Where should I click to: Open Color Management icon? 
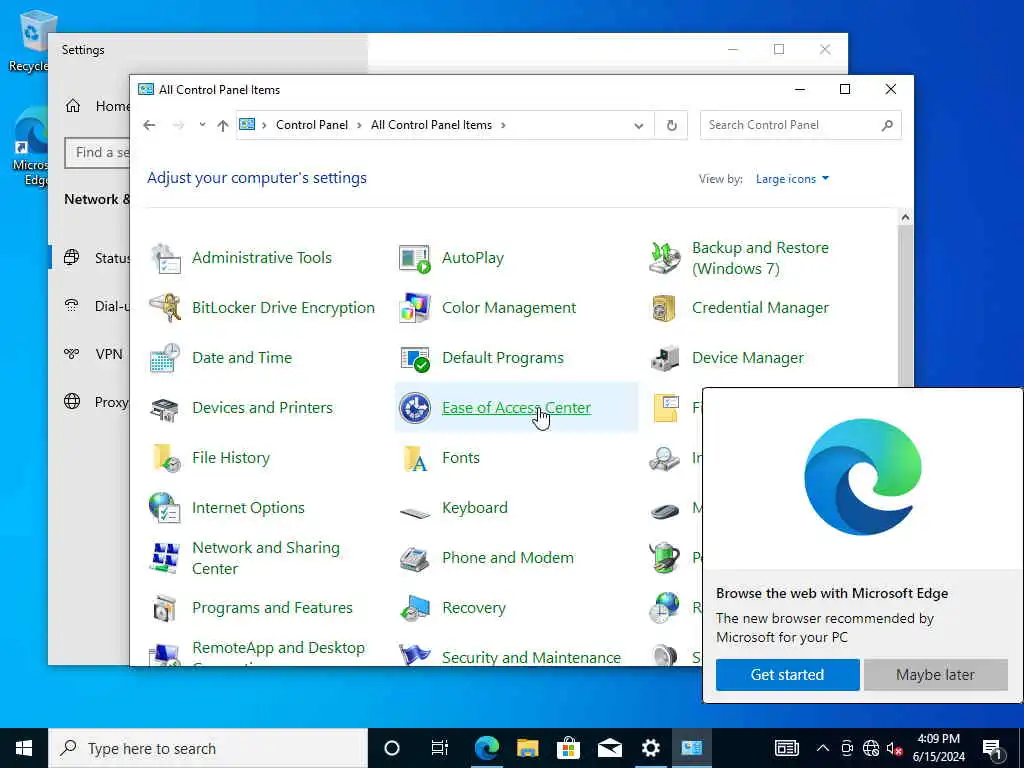pos(415,308)
